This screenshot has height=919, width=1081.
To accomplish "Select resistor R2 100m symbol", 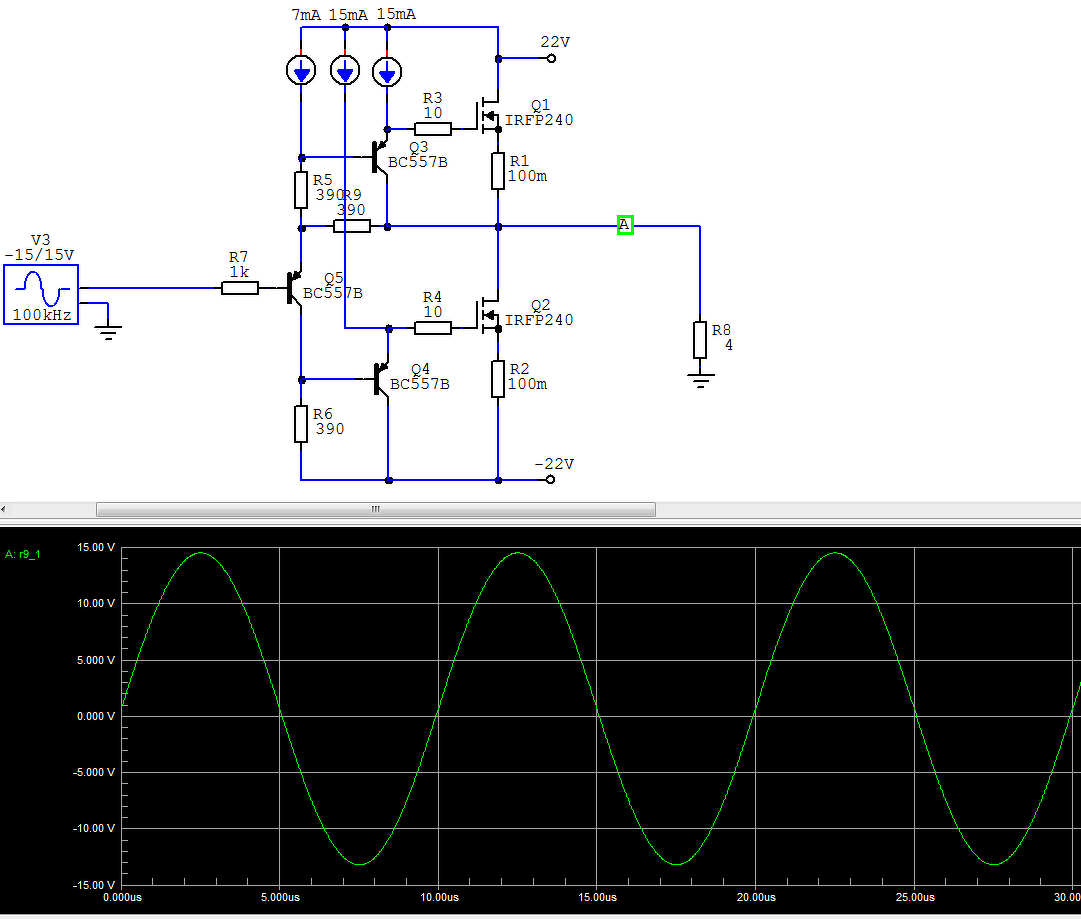I will pyautogui.click(x=498, y=378).
